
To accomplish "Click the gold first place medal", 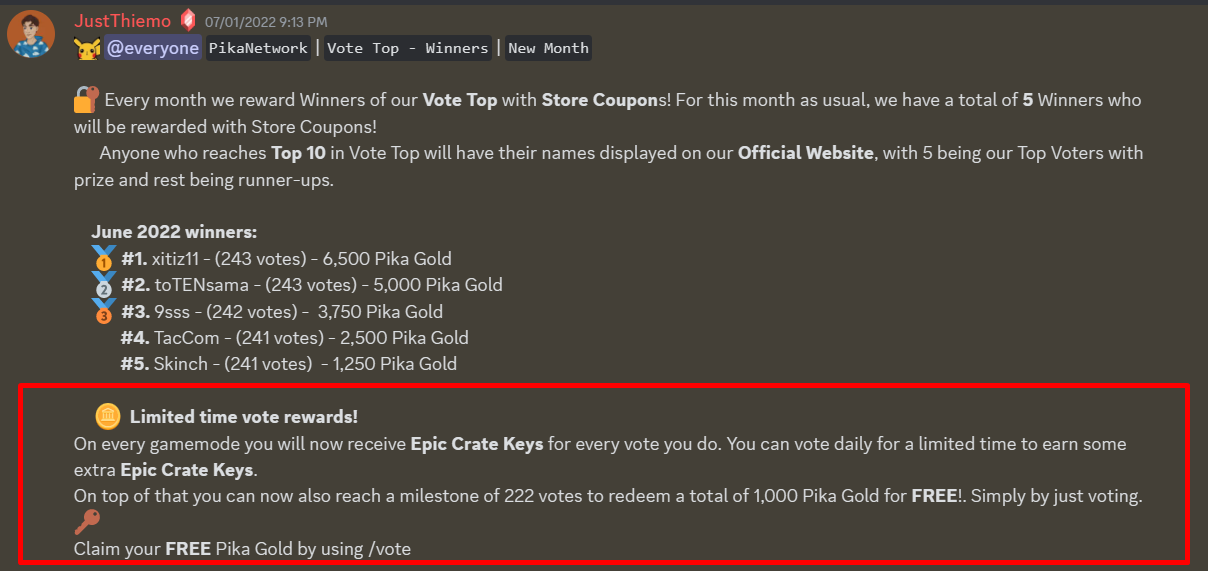I will [x=104, y=258].
